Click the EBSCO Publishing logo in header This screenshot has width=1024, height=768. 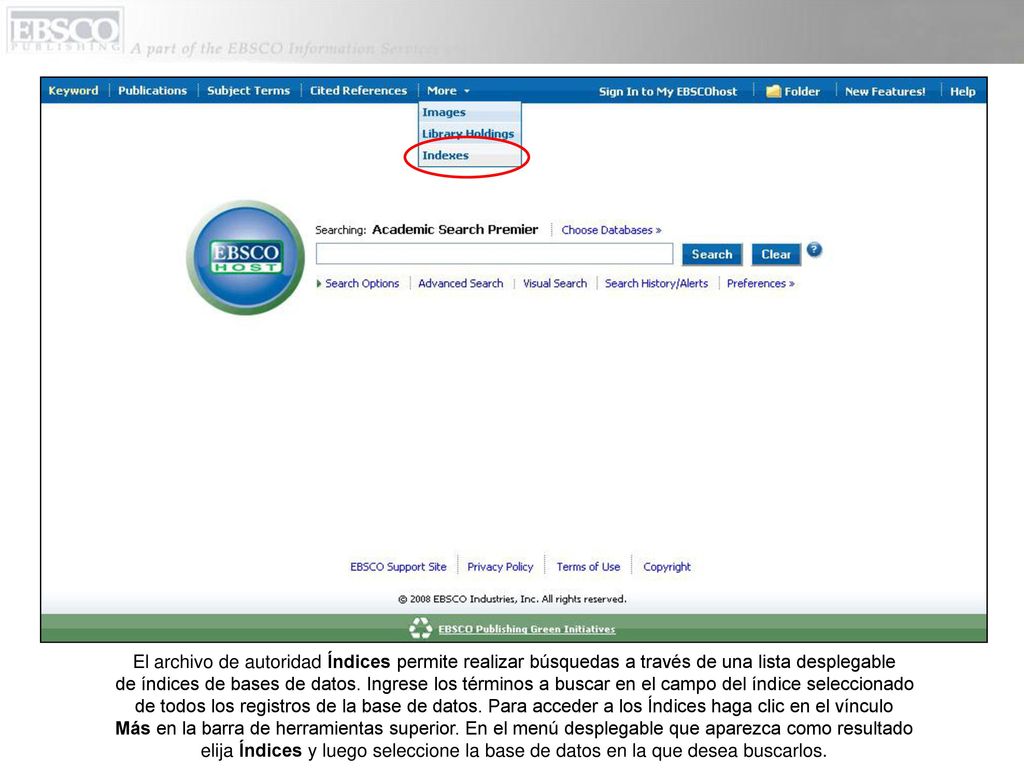pyautogui.click(x=65, y=30)
